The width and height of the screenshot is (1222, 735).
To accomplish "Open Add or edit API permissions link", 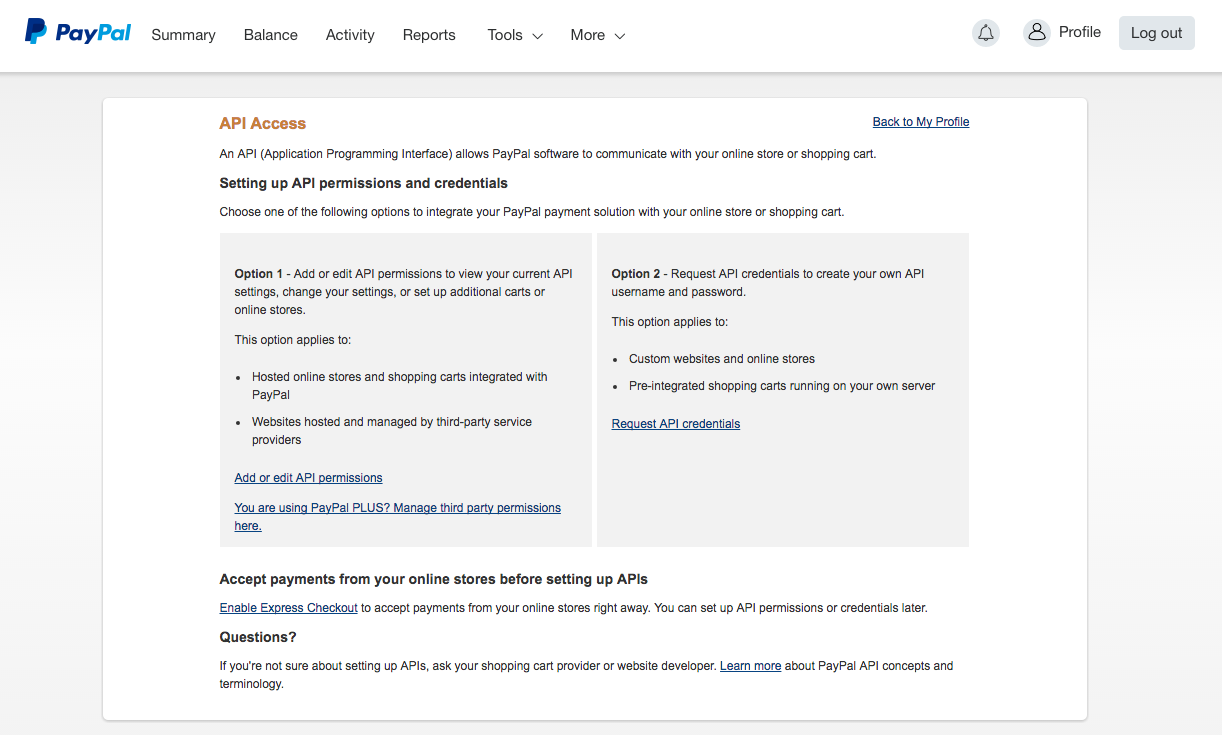I will click(x=308, y=478).
